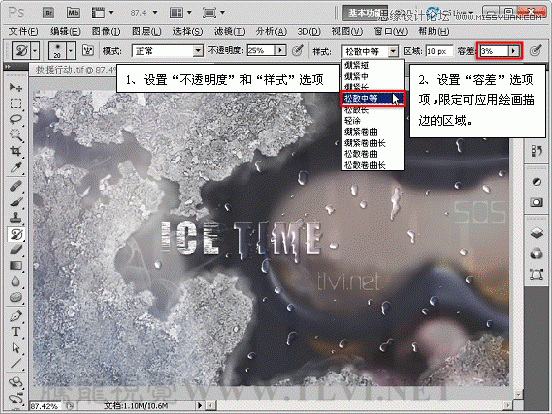Select the 3D Camera Rotate tool
The height and width of the screenshot is (414, 552).
click(x=15, y=398)
